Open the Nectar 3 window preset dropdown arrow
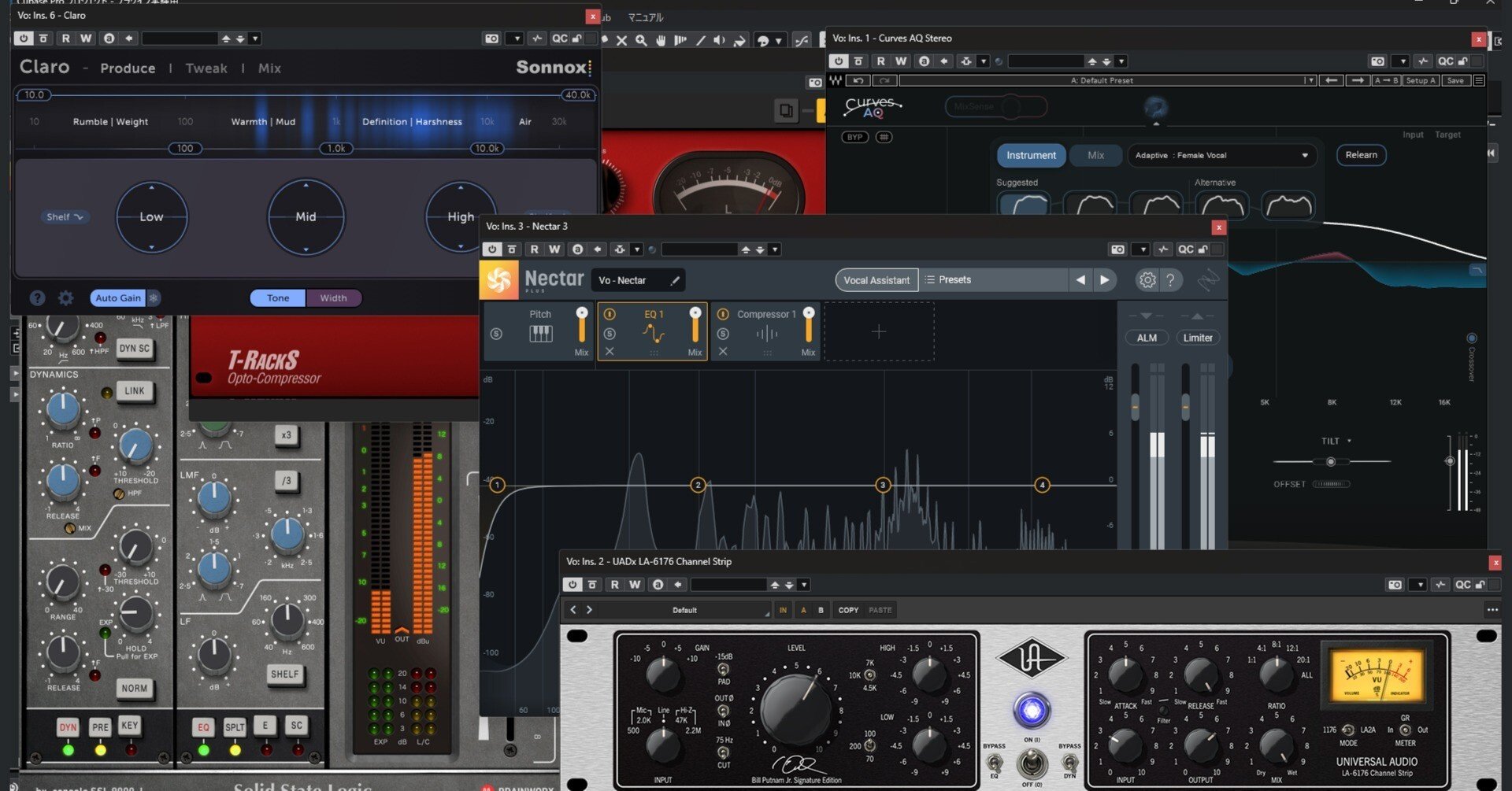The height and width of the screenshot is (791, 1512). point(775,249)
